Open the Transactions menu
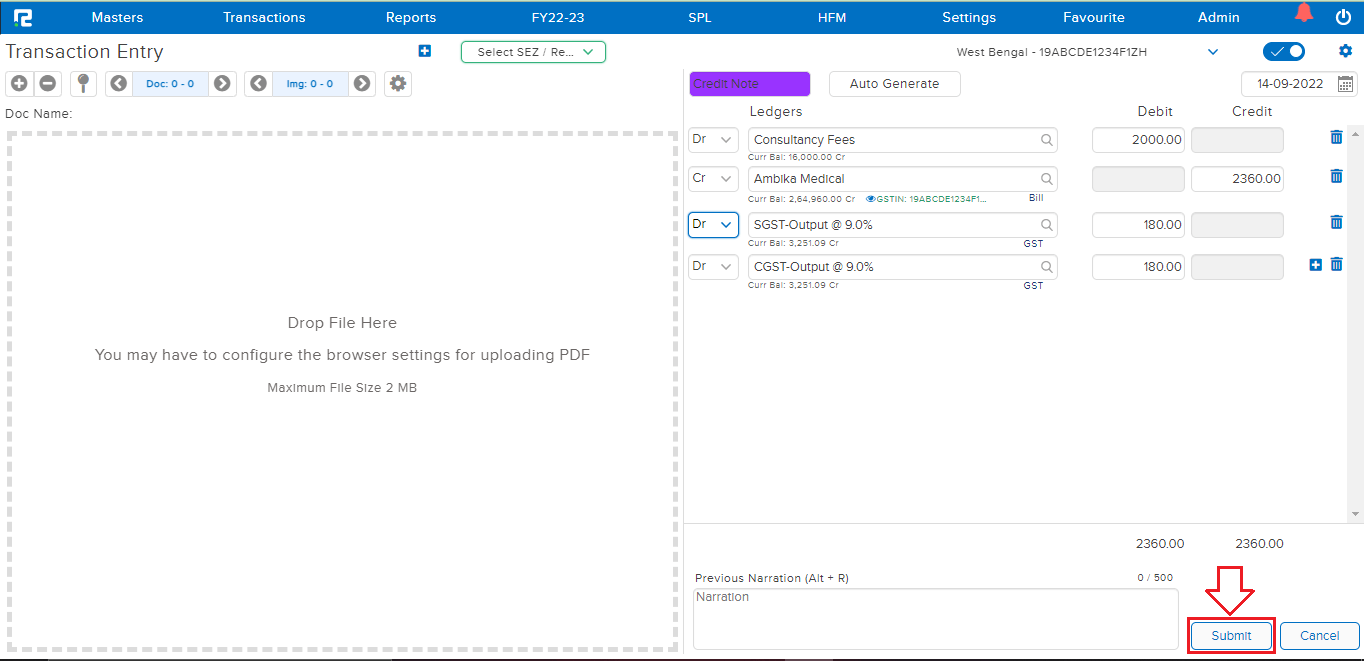1364x661 pixels. (264, 17)
